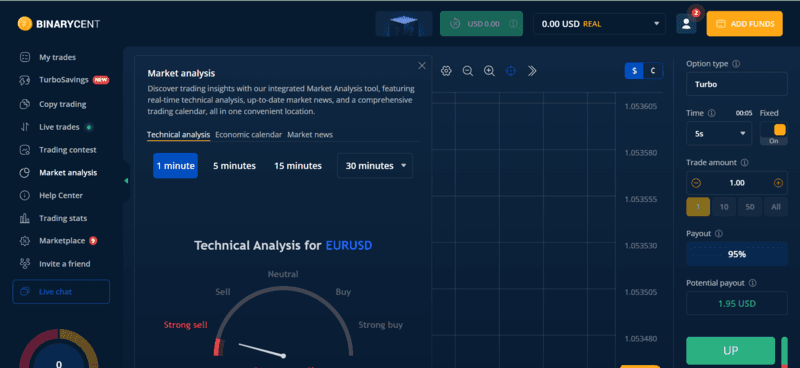Click the Help Center info icon

coord(24,195)
